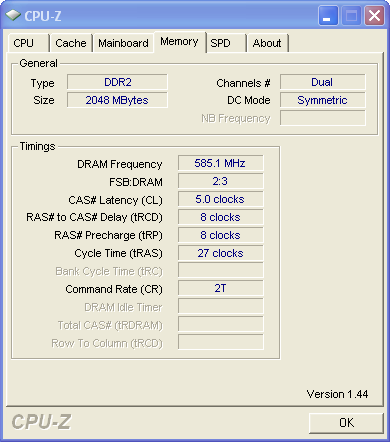Minimize the CPU-Z window
This screenshot has width=390, height=442.
pos(328,16)
